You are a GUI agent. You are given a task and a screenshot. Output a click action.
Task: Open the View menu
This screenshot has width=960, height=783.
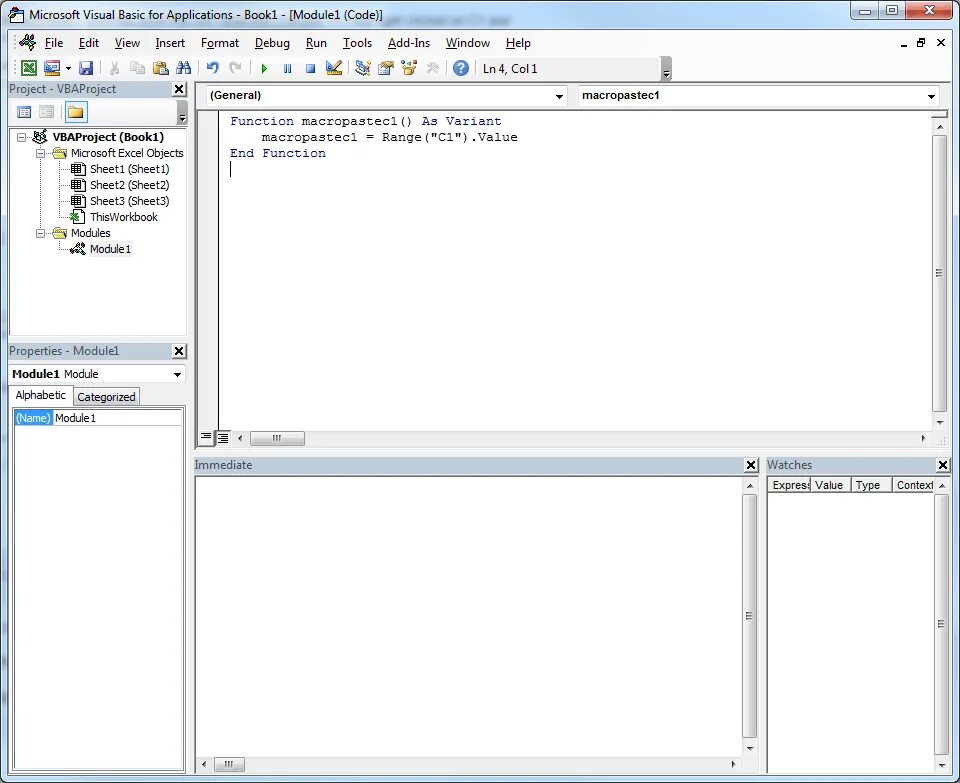point(127,43)
